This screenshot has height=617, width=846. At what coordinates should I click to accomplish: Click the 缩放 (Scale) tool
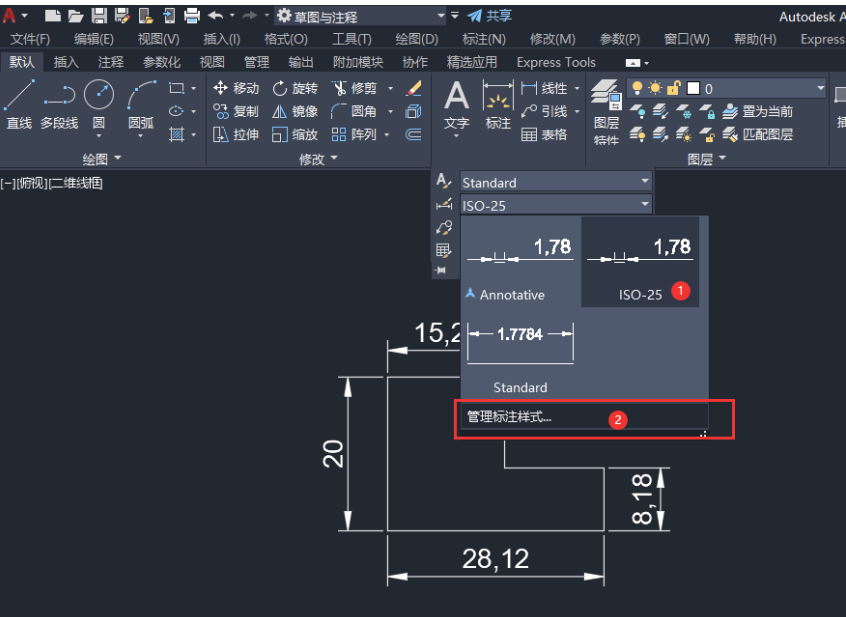pos(295,134)
